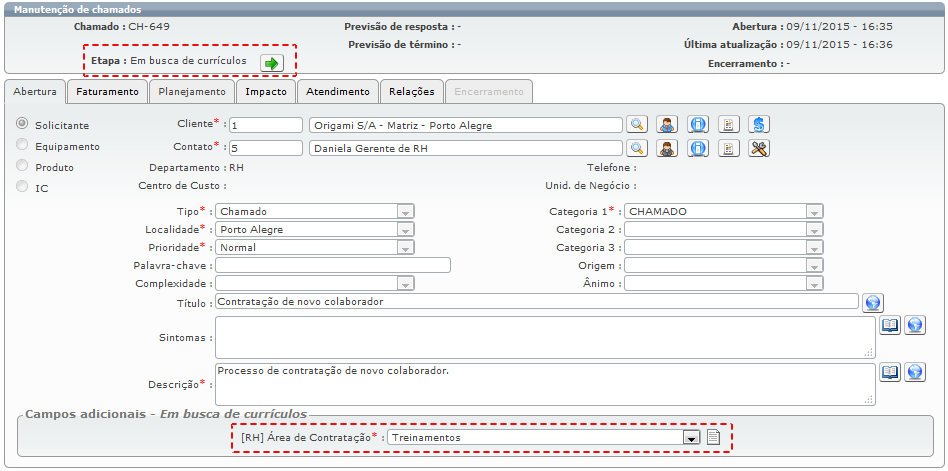Open the Área de Contratação dropdown

click(x=690, y=437)
